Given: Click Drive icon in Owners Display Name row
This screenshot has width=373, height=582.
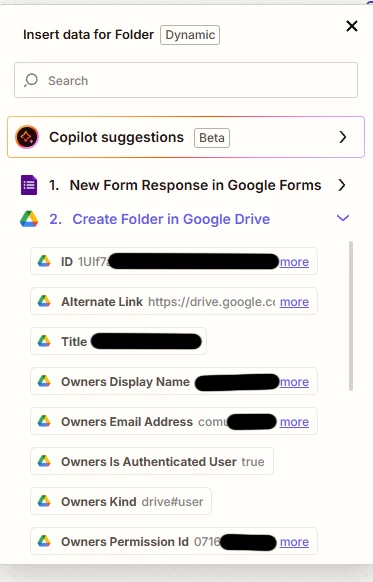Looking at the screenshot, I should click(44, 381).
